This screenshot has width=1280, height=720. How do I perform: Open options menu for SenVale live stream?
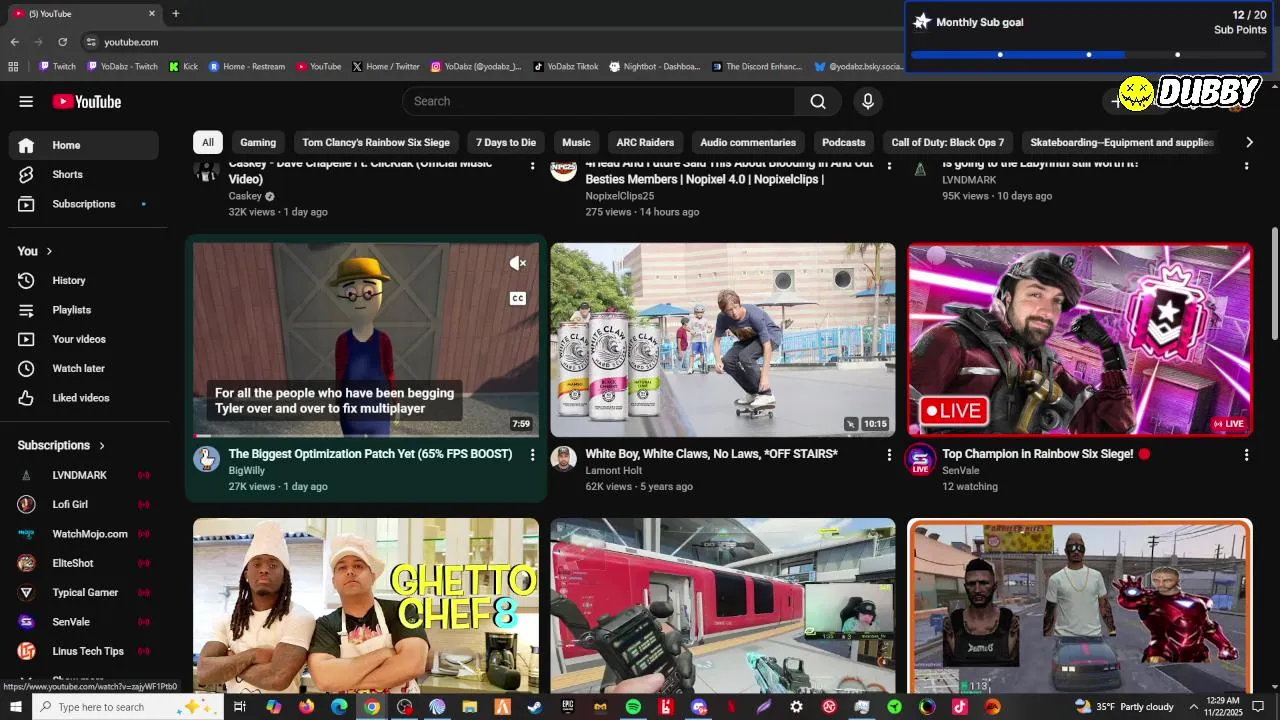[1246, 455]
